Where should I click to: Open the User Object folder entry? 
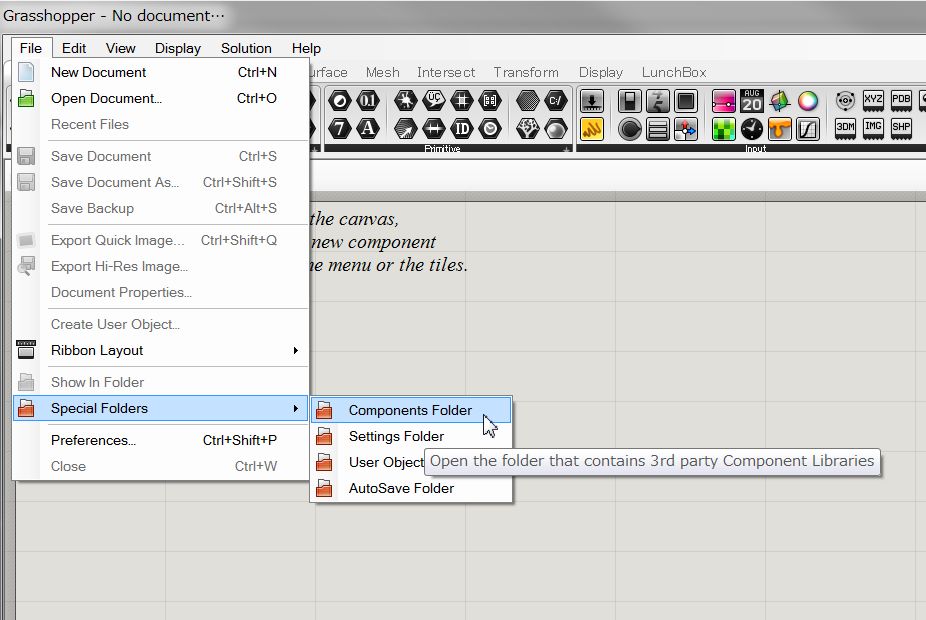[386, 462]
